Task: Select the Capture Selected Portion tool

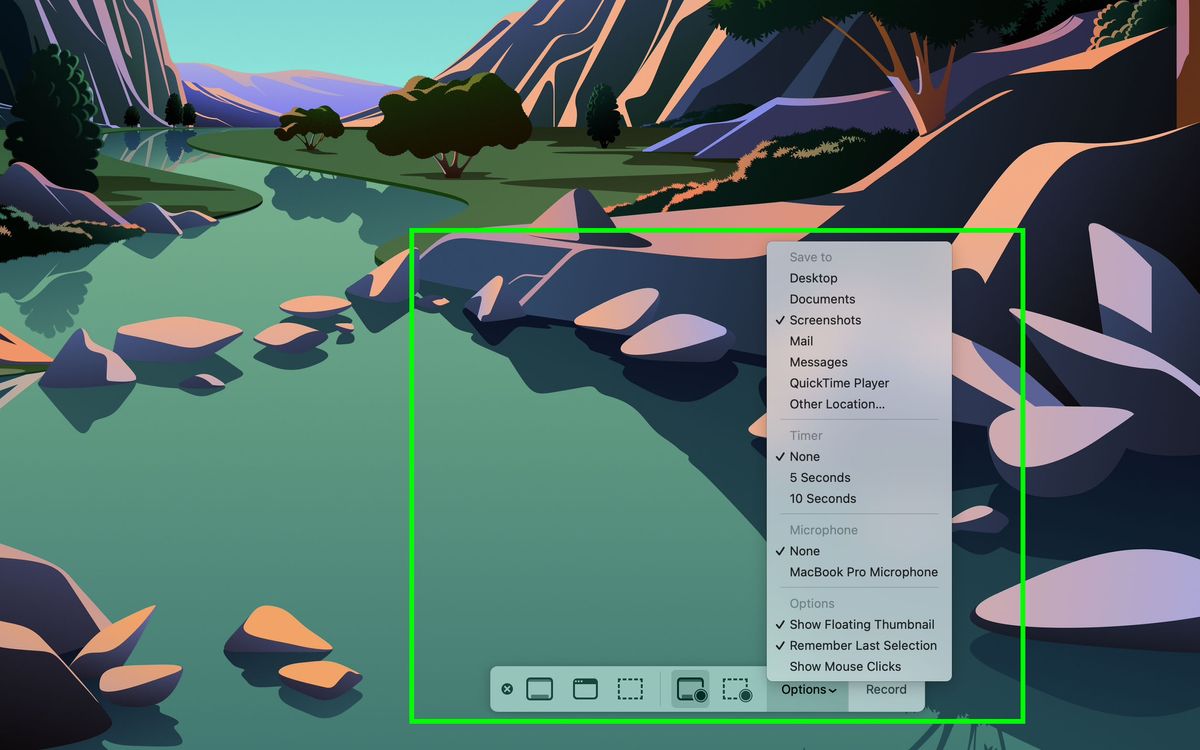Action: 631,688
